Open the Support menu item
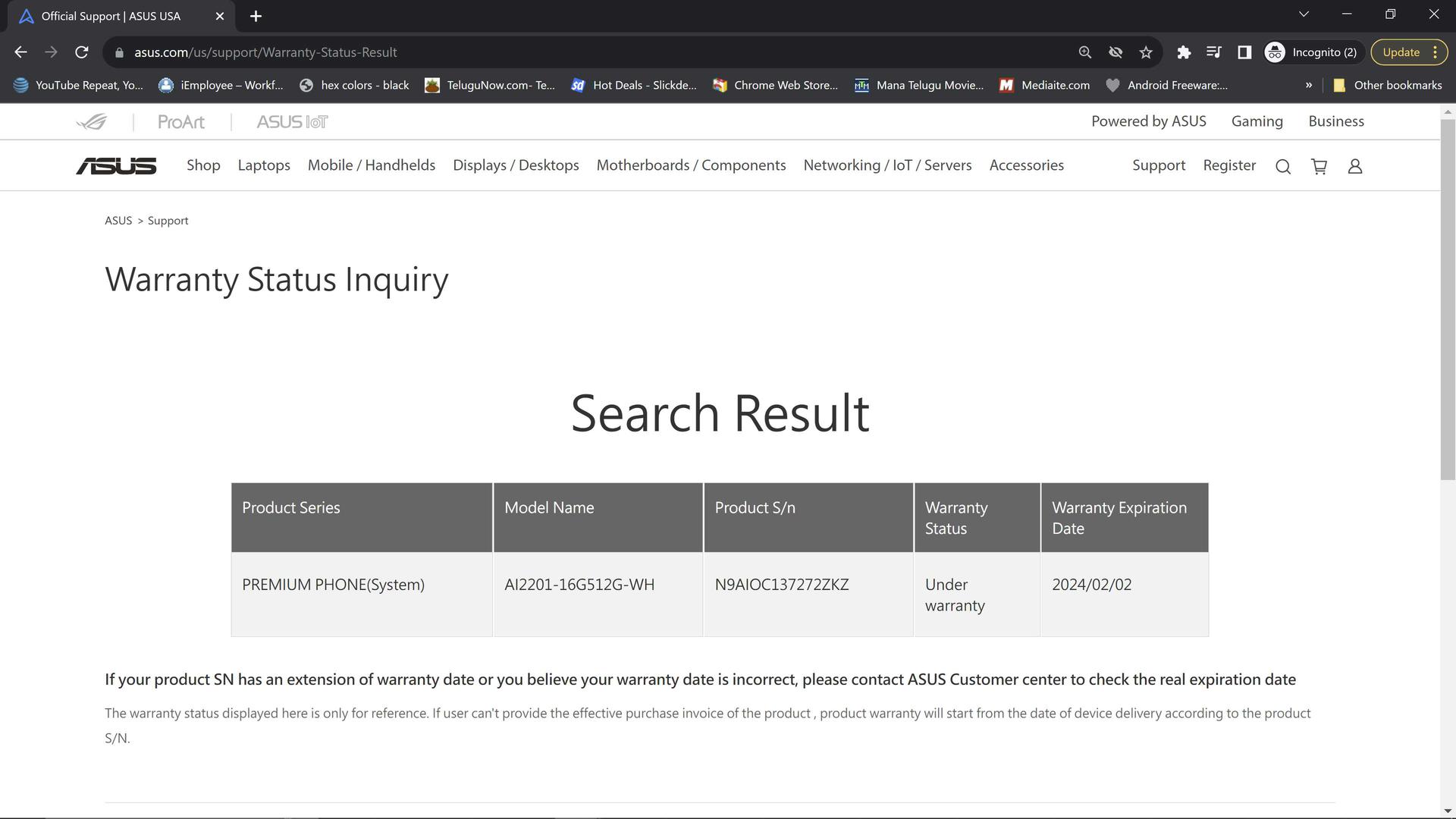The width and height of the screenshot is (1456, 819). pos(1158,165)
